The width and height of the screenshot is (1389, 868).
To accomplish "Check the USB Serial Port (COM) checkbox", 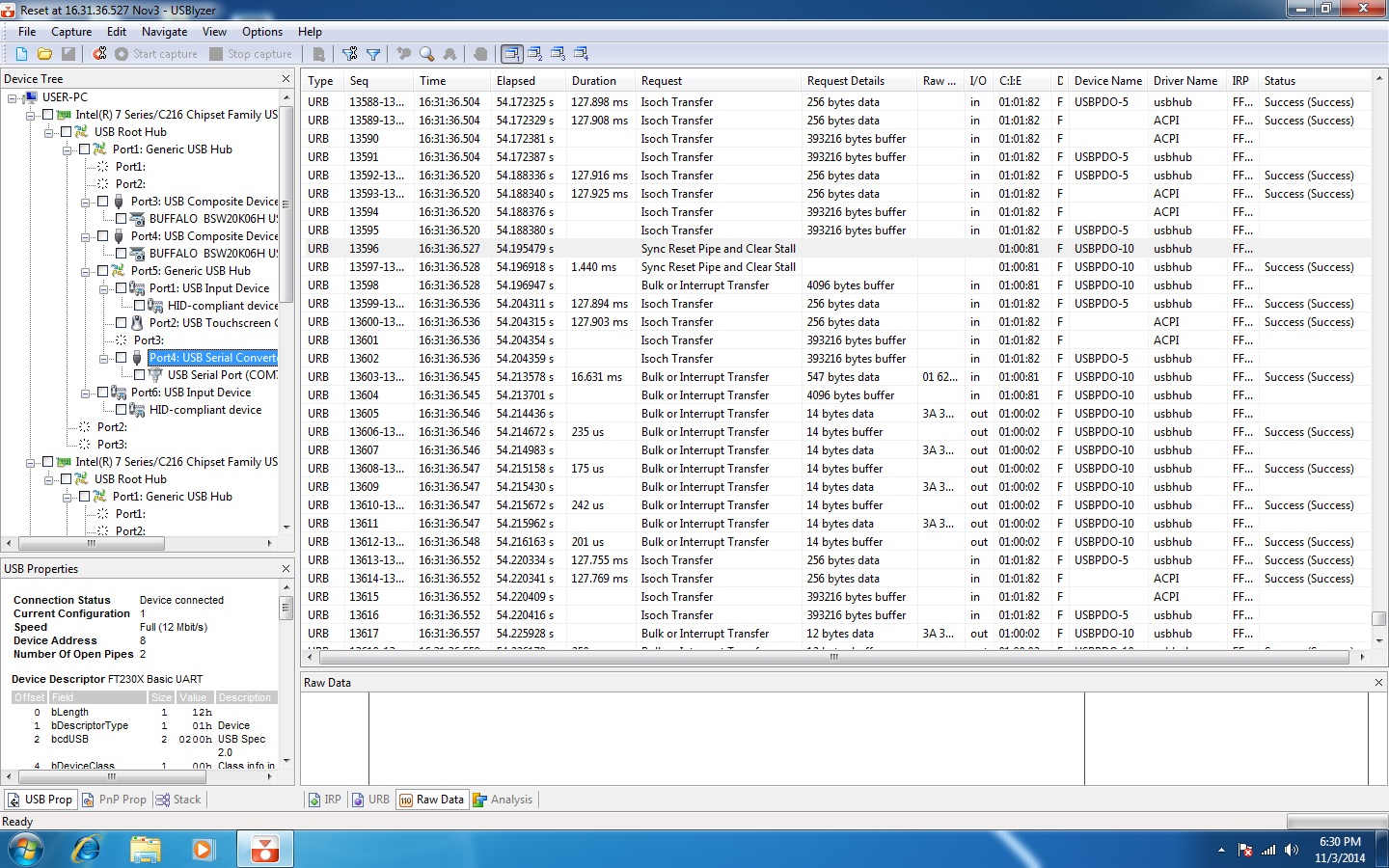I will click(x=139, y=375).
